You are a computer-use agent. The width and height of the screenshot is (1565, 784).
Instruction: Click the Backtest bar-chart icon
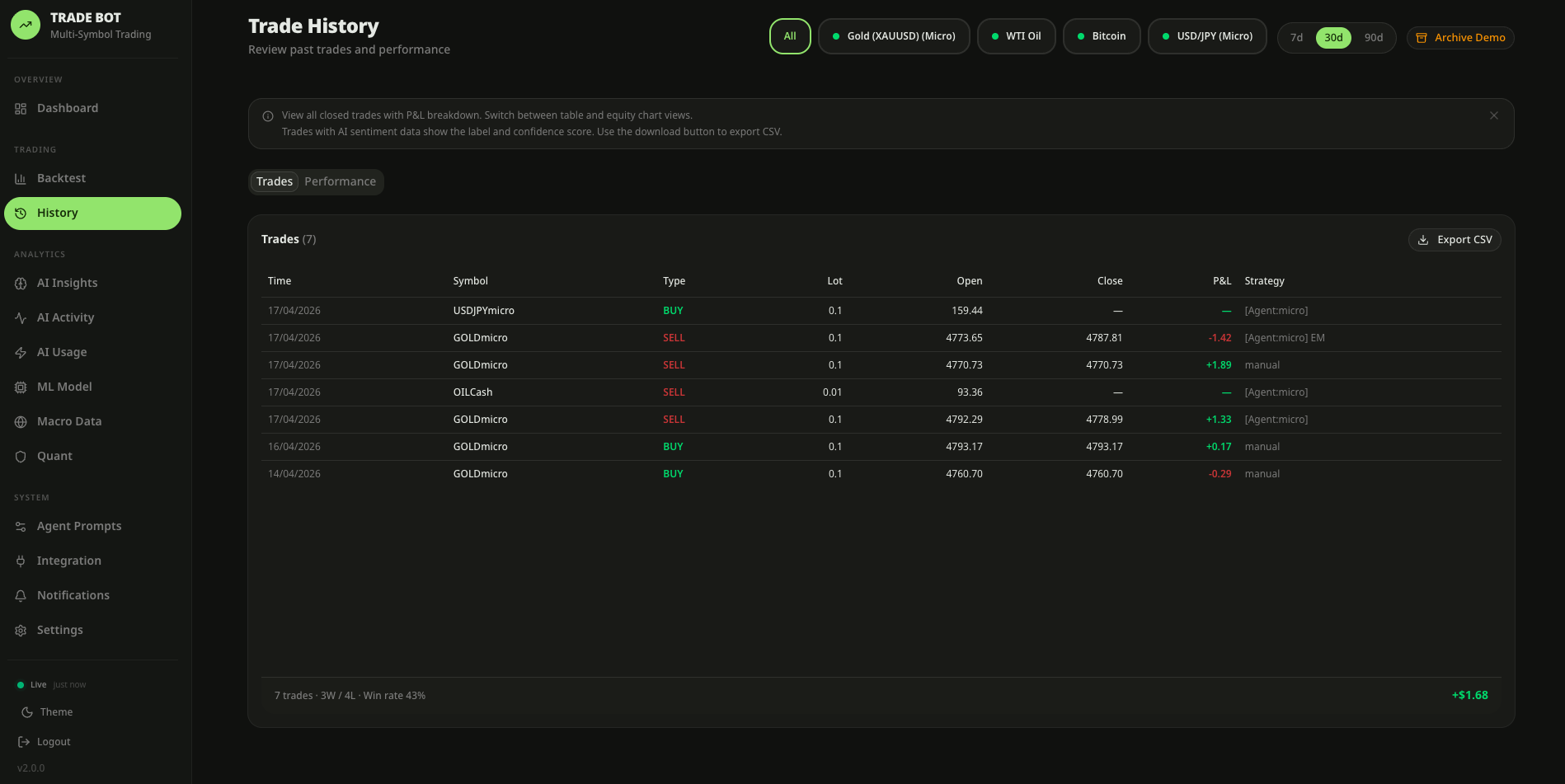[x=21, y=179]
